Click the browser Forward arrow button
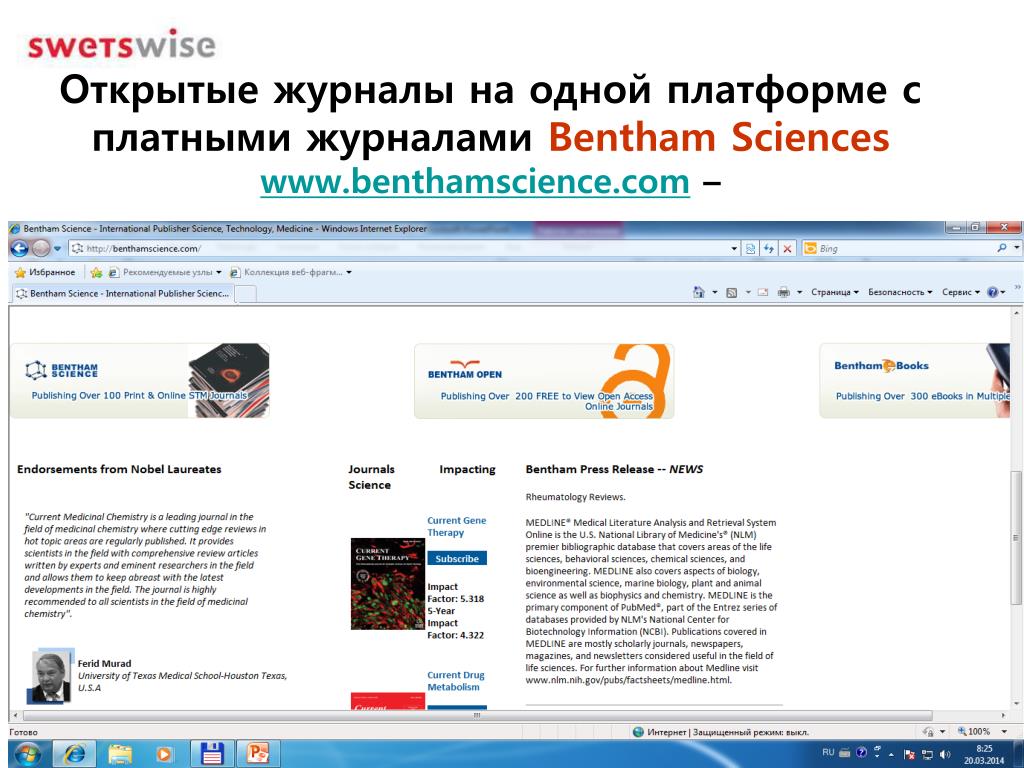The height and width of the screenshot is (768, 1024). pyautogui.click(x=41, y=248)
